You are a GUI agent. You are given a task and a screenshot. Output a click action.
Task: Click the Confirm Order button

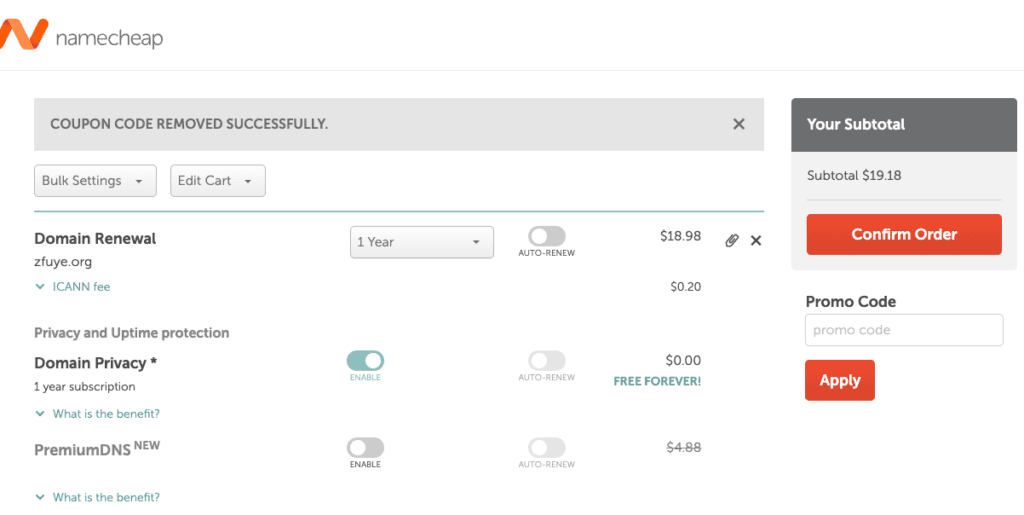click(904, 234)
